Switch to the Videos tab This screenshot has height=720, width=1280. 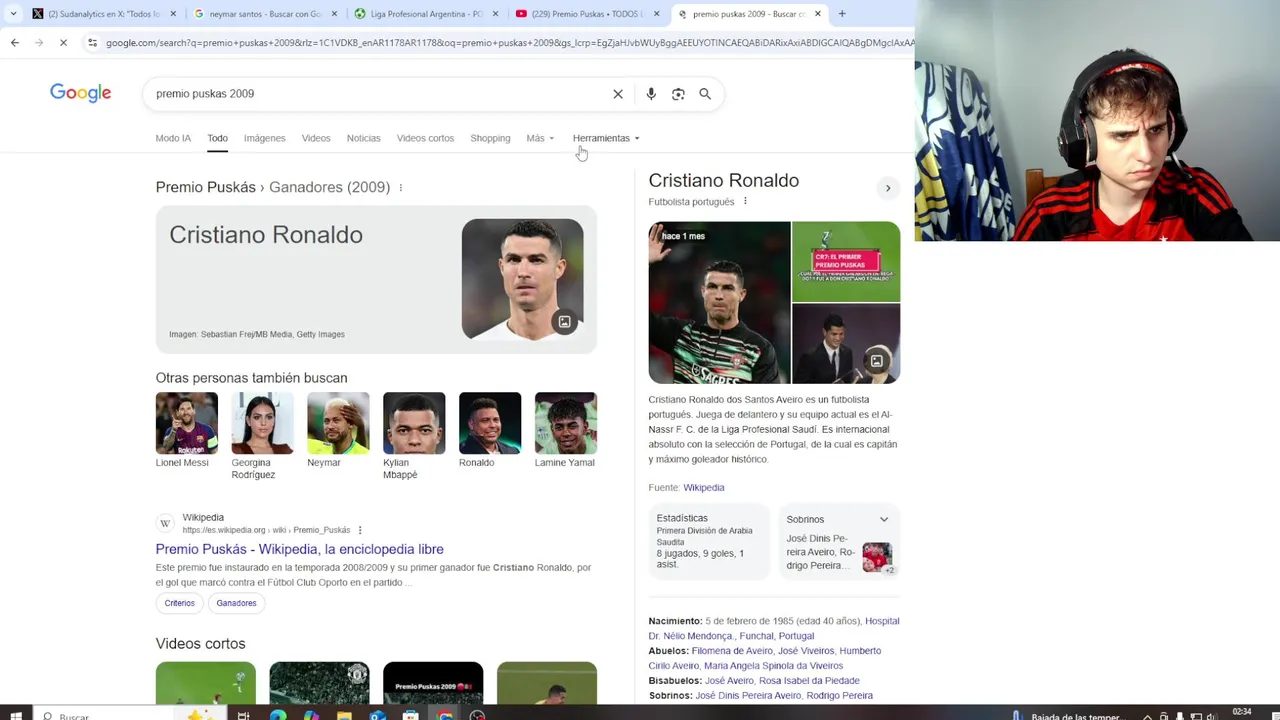316,138
